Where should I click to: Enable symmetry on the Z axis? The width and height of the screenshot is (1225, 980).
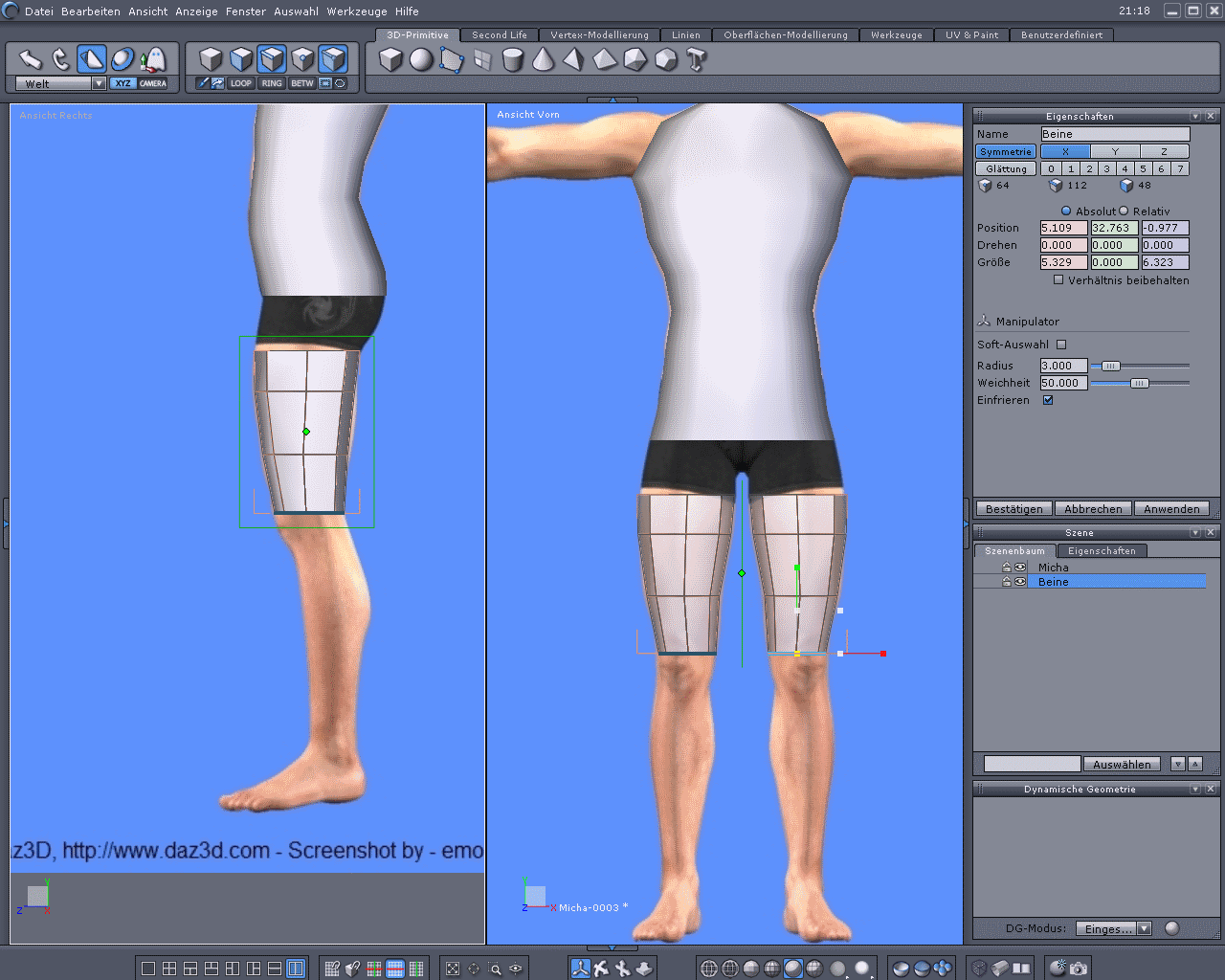pyautogui.click(x=1164, y=151)
